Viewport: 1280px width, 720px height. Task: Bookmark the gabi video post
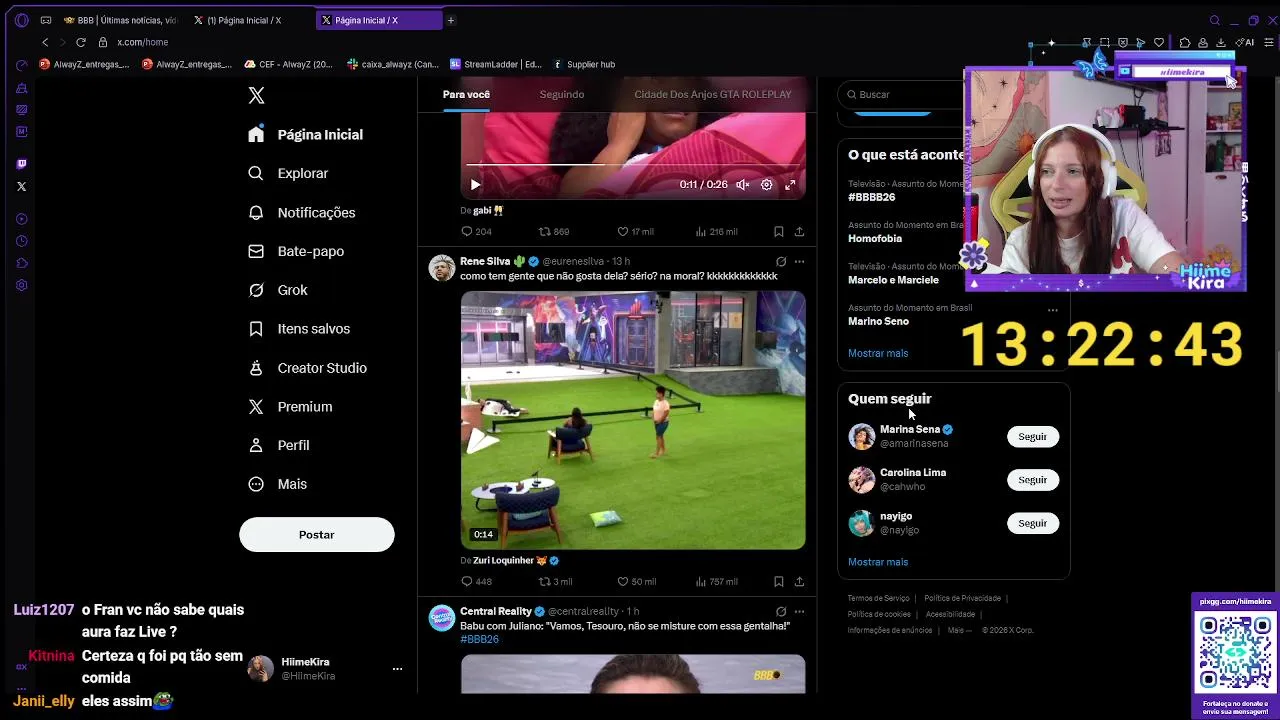pos(778,231)
